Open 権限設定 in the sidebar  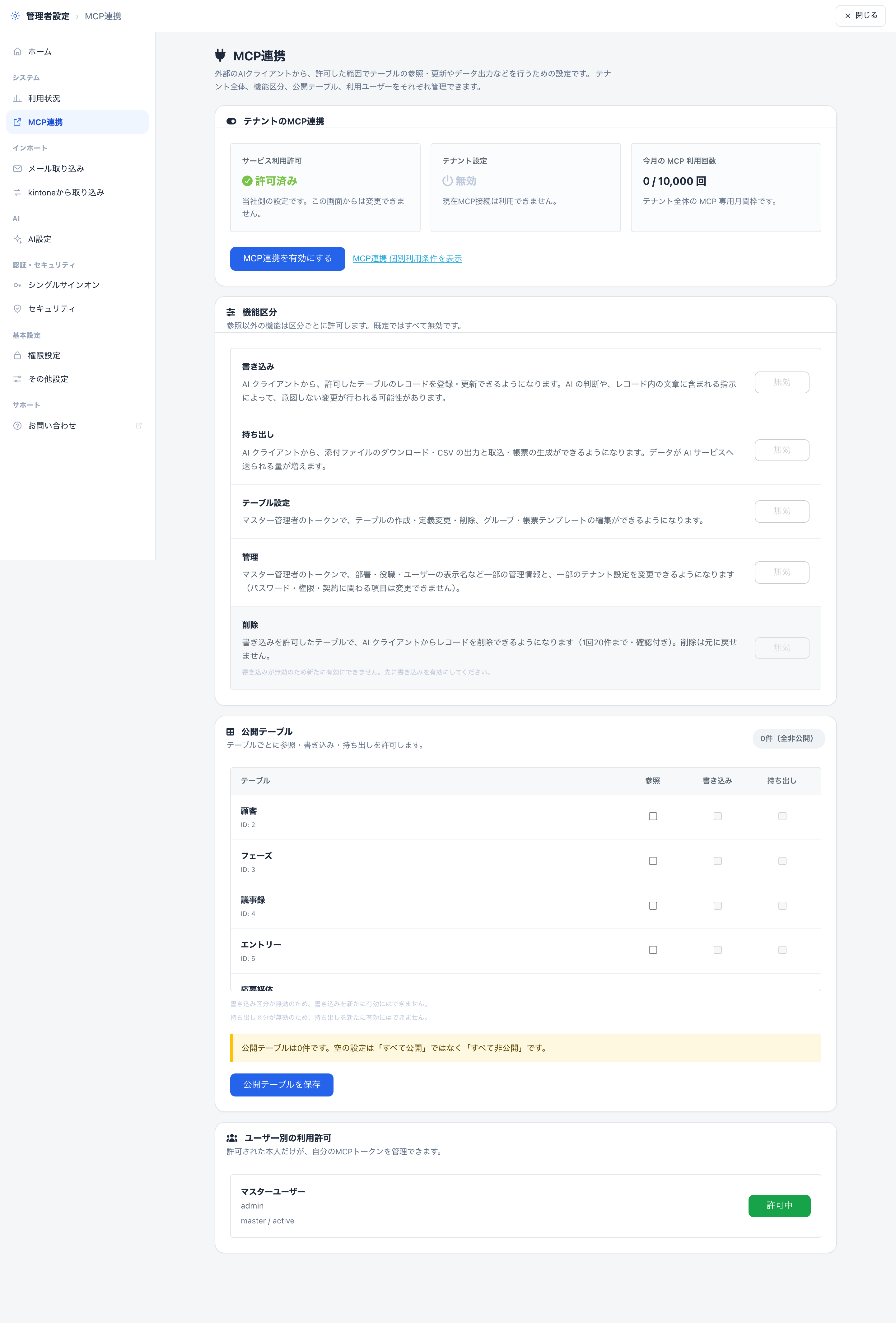coord(77,355)
